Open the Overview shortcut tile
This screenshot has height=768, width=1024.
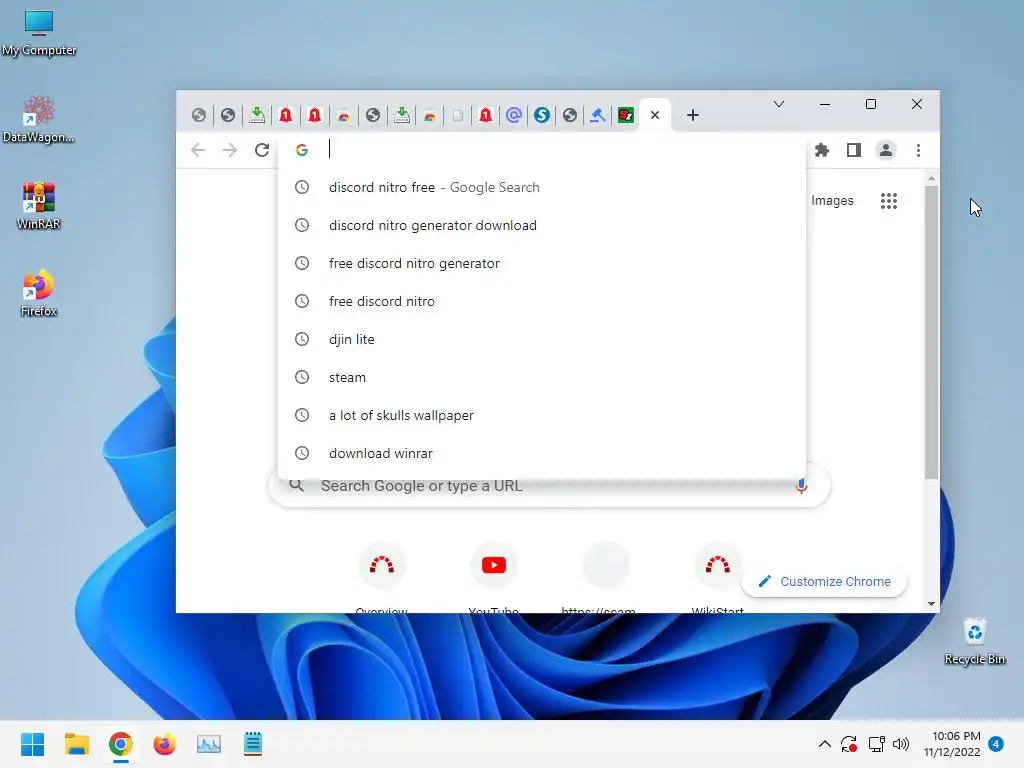382,576
